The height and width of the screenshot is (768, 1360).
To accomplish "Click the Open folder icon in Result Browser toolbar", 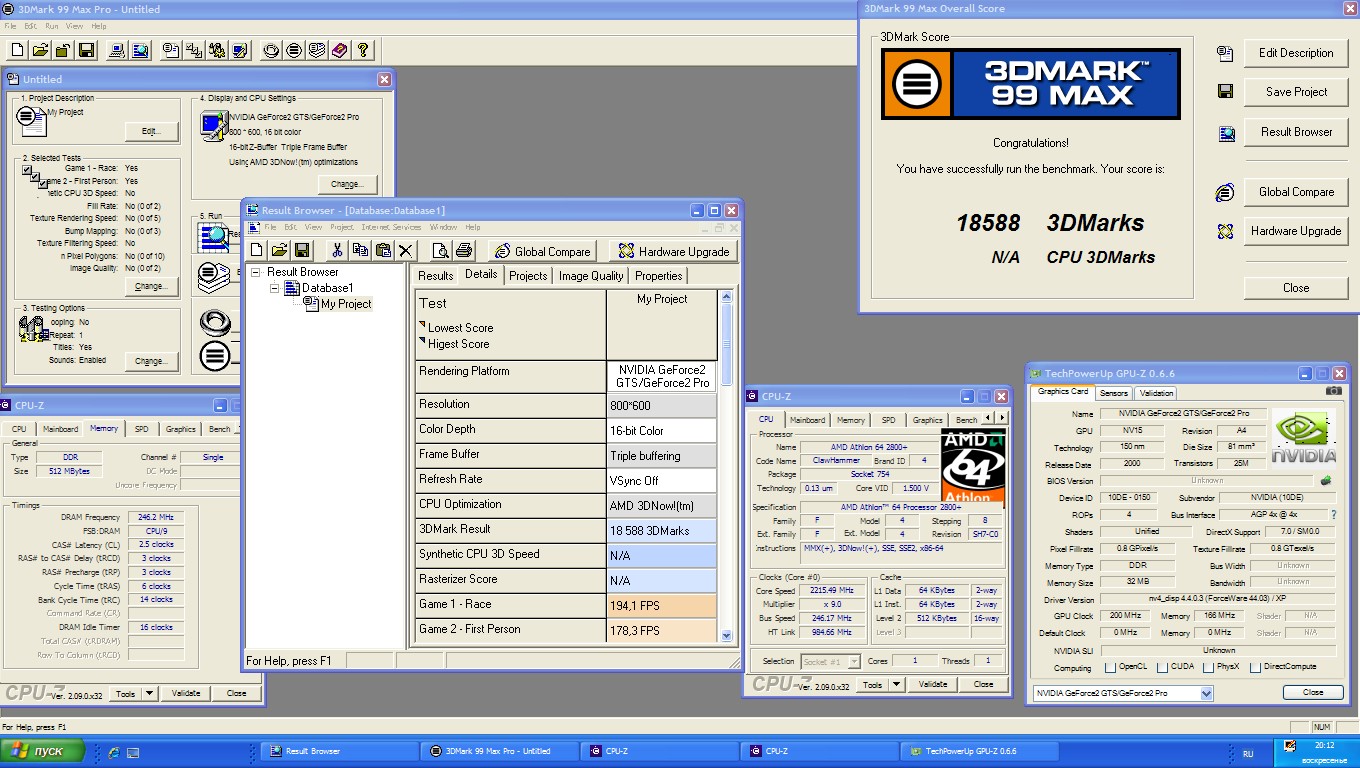I will (280, 250).
